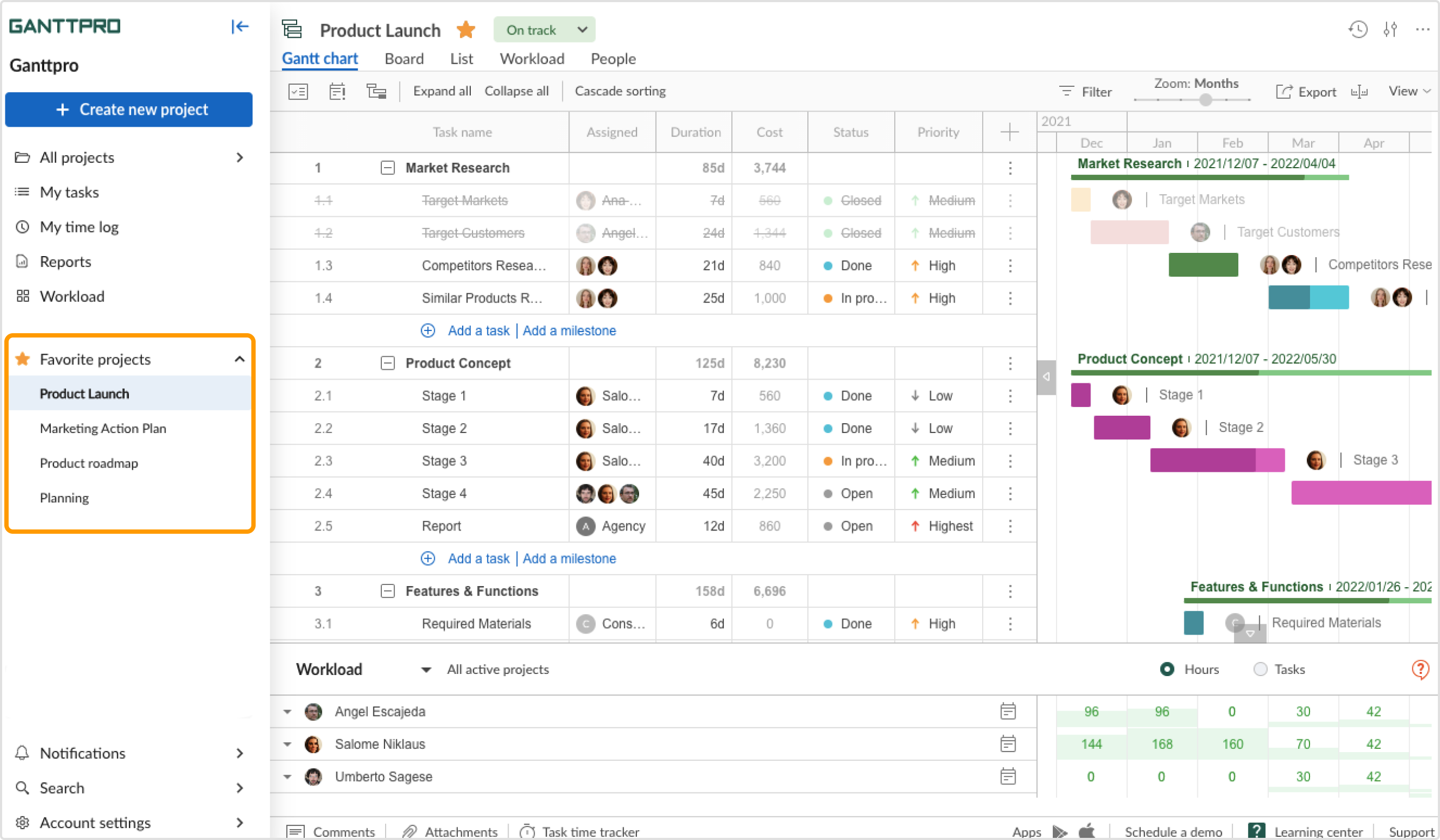Collapse the Market Research group

387,168
